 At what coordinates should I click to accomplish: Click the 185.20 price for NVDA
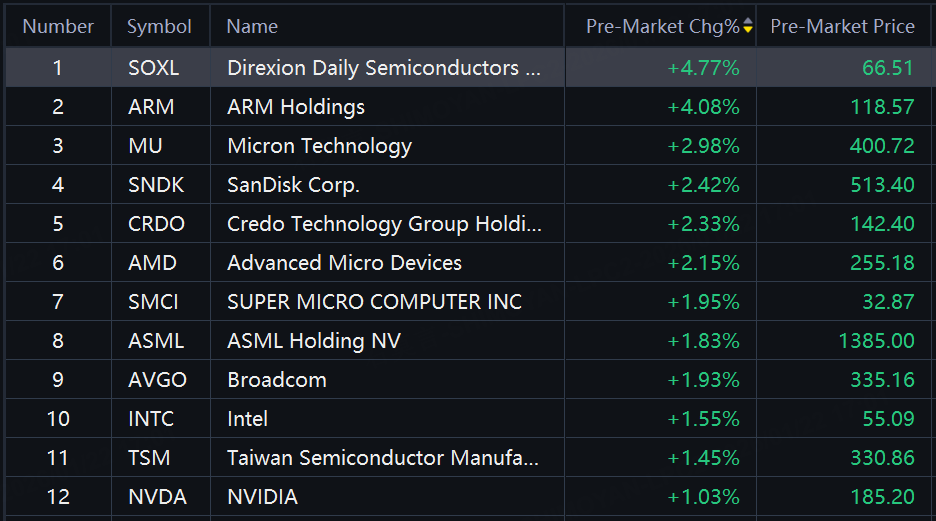[x=885, y=497]
